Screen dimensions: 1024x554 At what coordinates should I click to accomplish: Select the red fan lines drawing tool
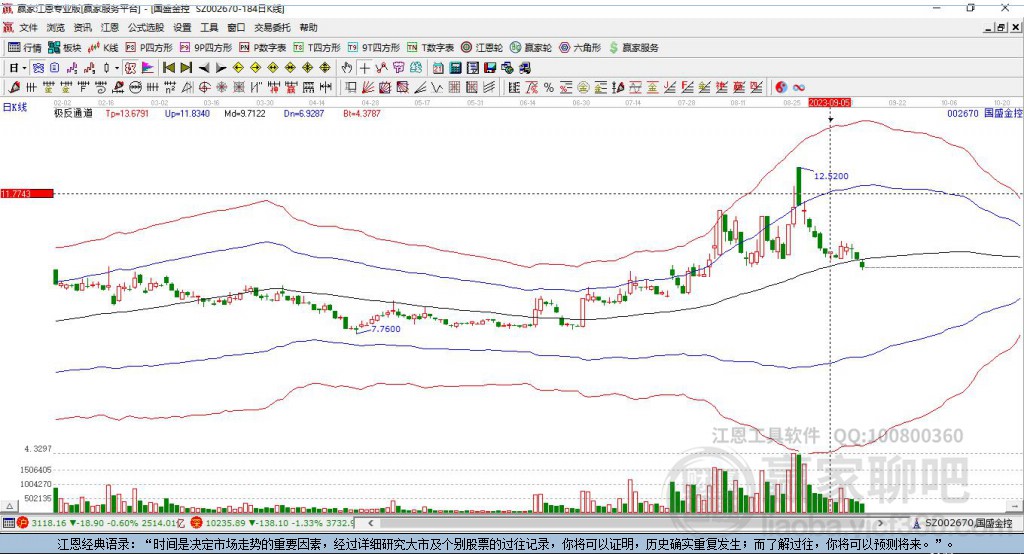(x=368, y=88)
